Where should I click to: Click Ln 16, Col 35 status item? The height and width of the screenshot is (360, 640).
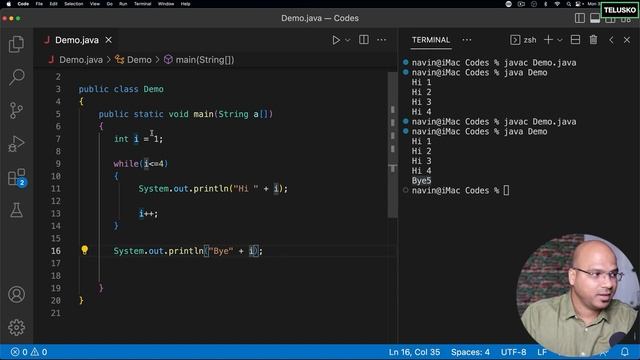(x=414, y=352)
